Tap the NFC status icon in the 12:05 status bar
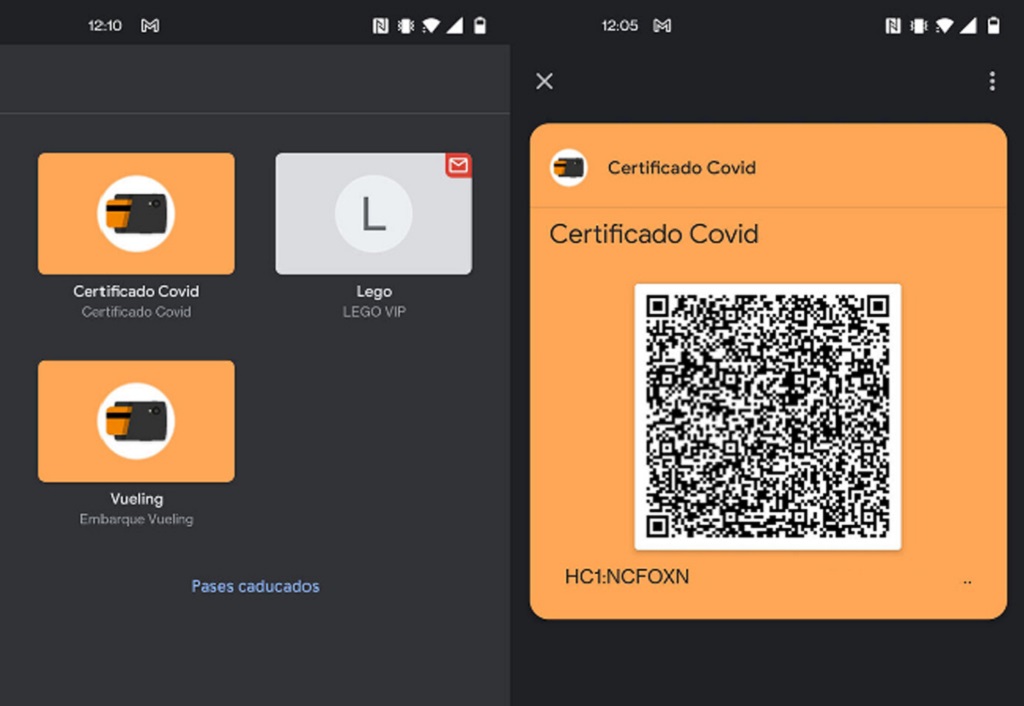The width and height of the screenshot is (1024, 706). [x=893, y=26]
